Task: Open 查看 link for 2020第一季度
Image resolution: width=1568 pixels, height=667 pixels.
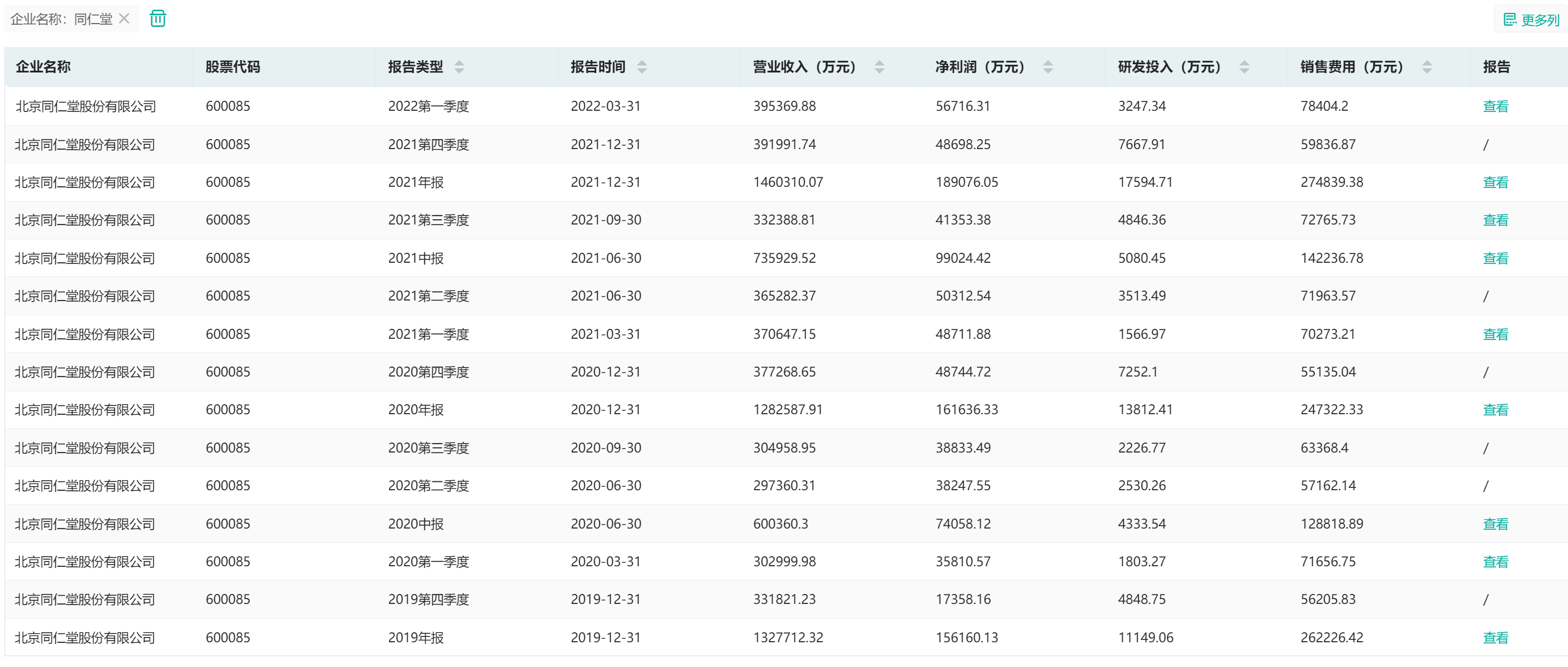Action: coord(1495,562)
